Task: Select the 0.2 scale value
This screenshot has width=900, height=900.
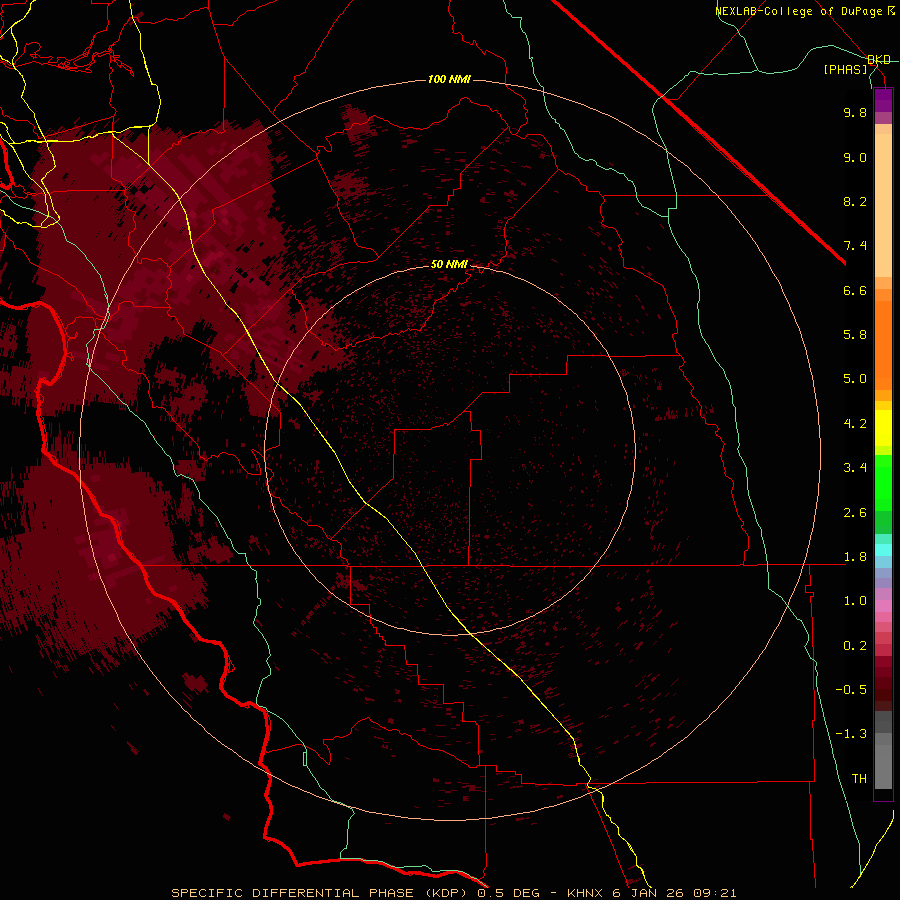Action: coord(855,646)
